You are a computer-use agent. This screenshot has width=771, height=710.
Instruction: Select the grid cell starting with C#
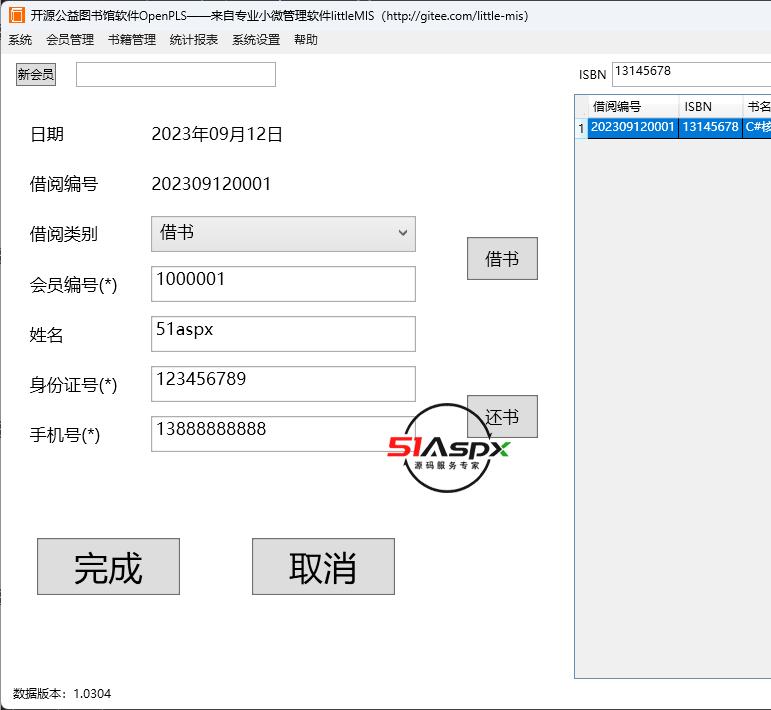[757, 127]
